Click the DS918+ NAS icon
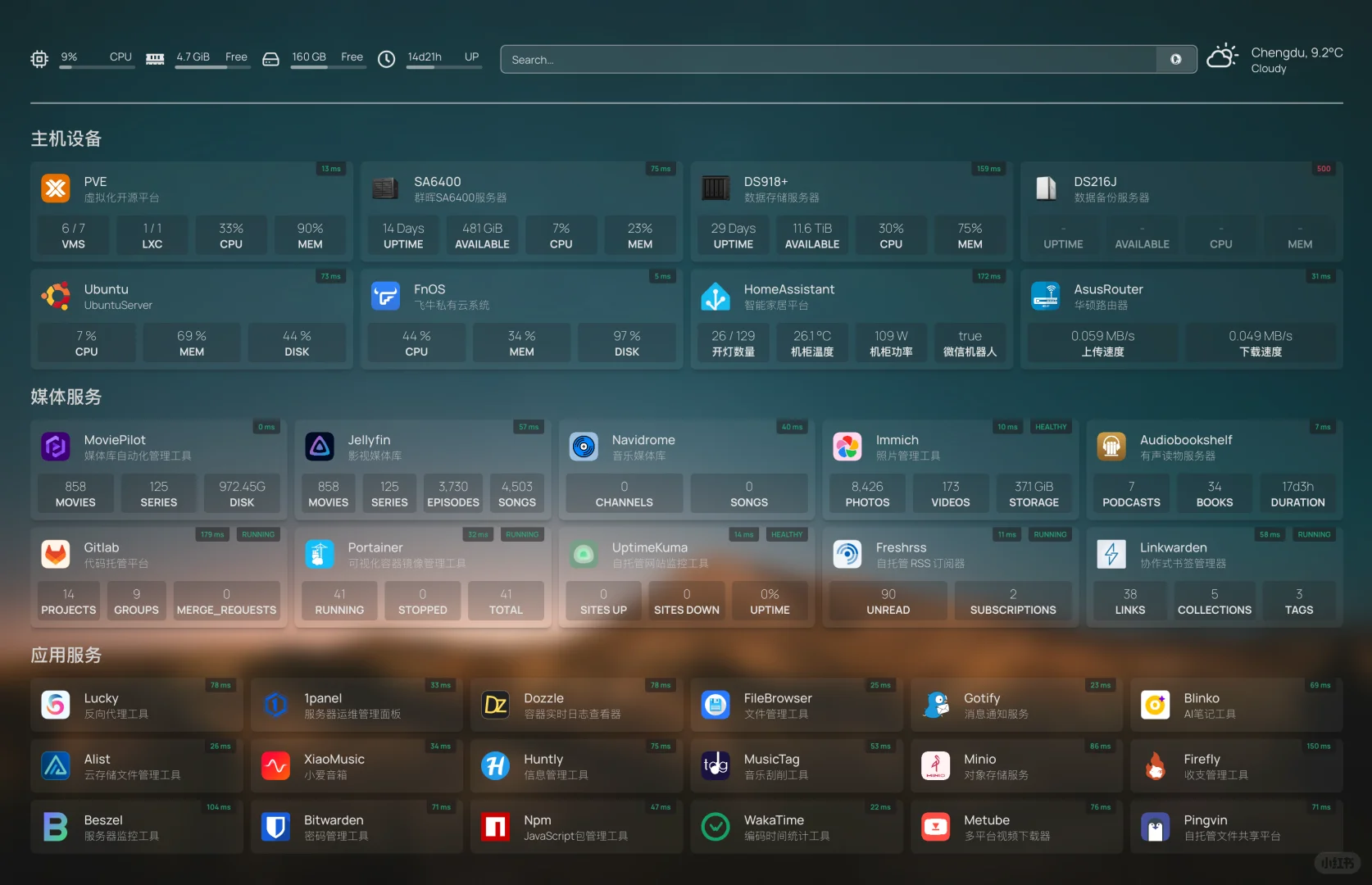Image resolution: width=1372 pixels, height=885 pixels. [716, 188]
